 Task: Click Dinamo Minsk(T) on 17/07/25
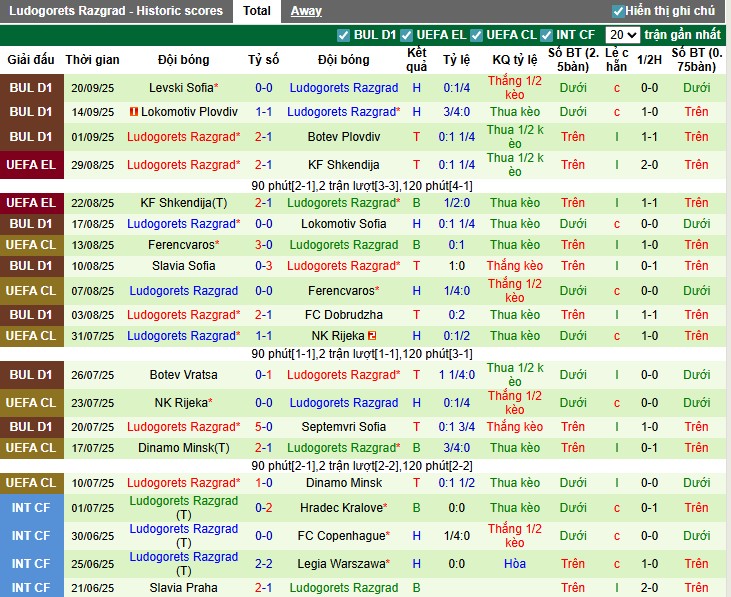(x=183, y=448)
